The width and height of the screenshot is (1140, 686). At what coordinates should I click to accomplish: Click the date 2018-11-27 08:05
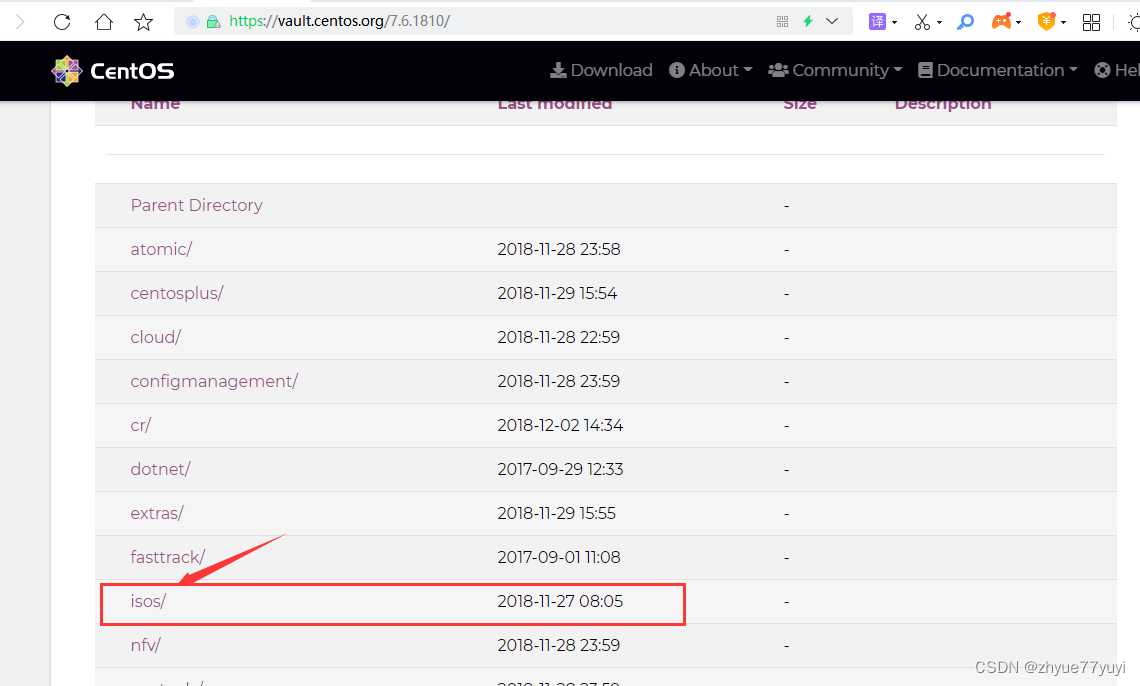pos(560,601)
